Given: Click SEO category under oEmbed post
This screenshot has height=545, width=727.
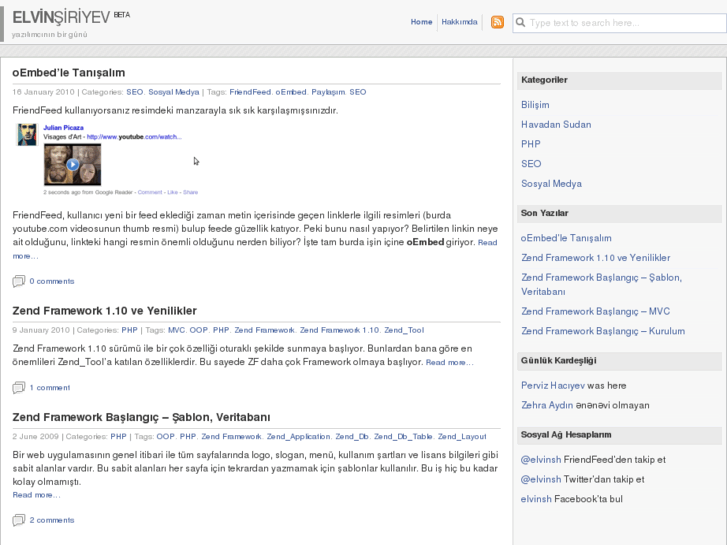Looking at the screenshot, I should click(x=134, y=92).
